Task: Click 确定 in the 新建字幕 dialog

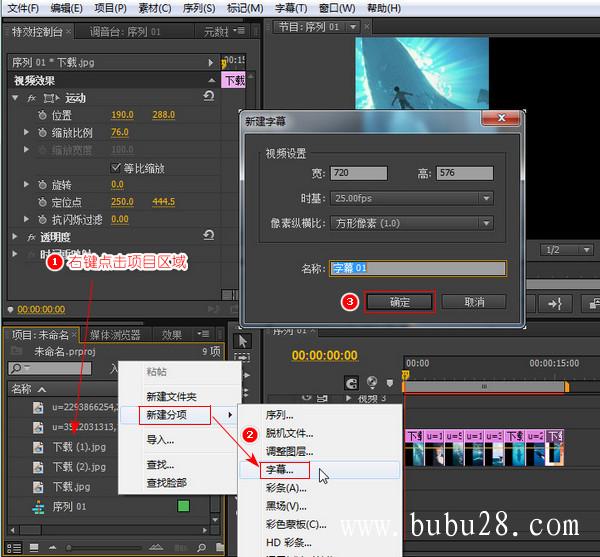Action: [399, 302]
